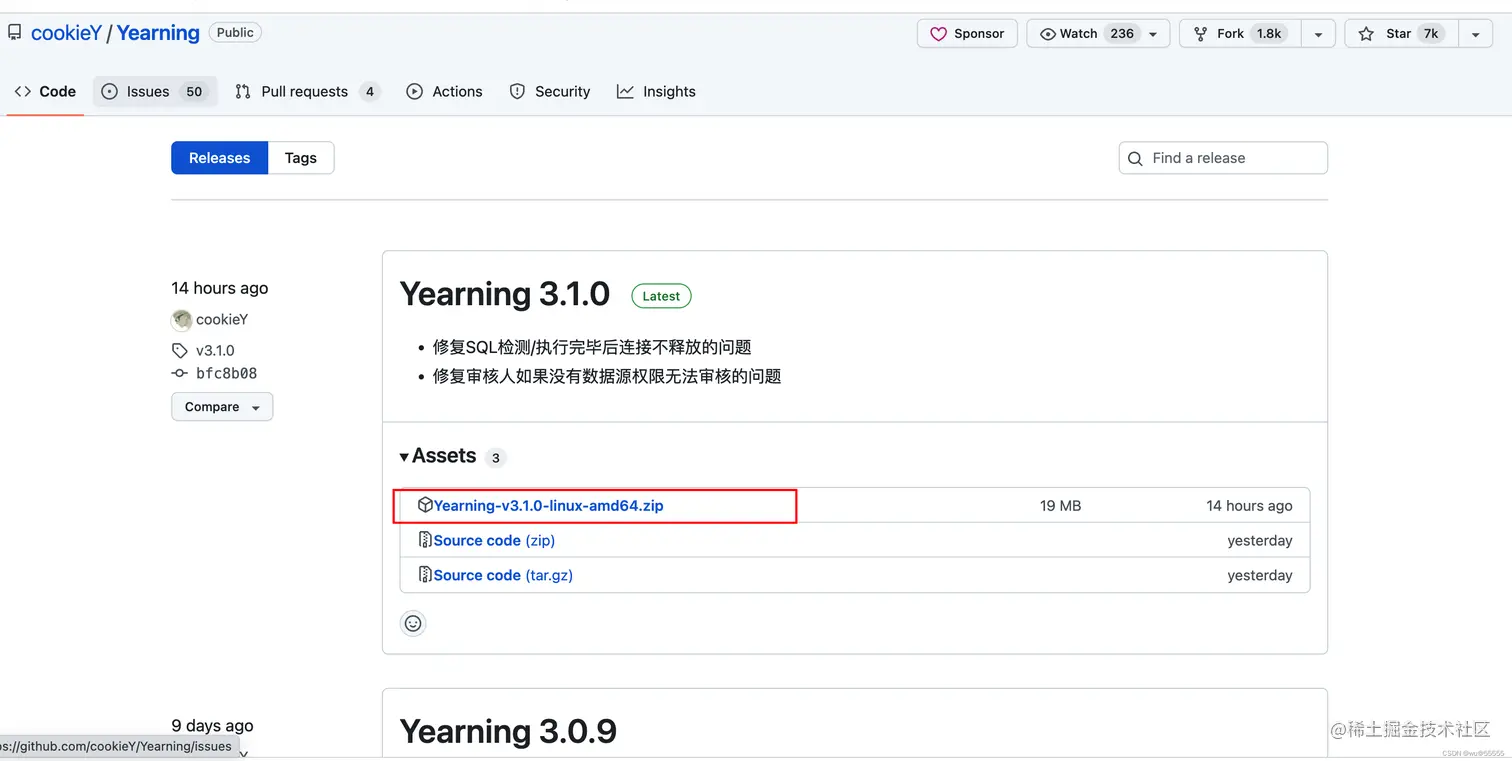Click the Pull requests count badge 4

tap(370, 91)
